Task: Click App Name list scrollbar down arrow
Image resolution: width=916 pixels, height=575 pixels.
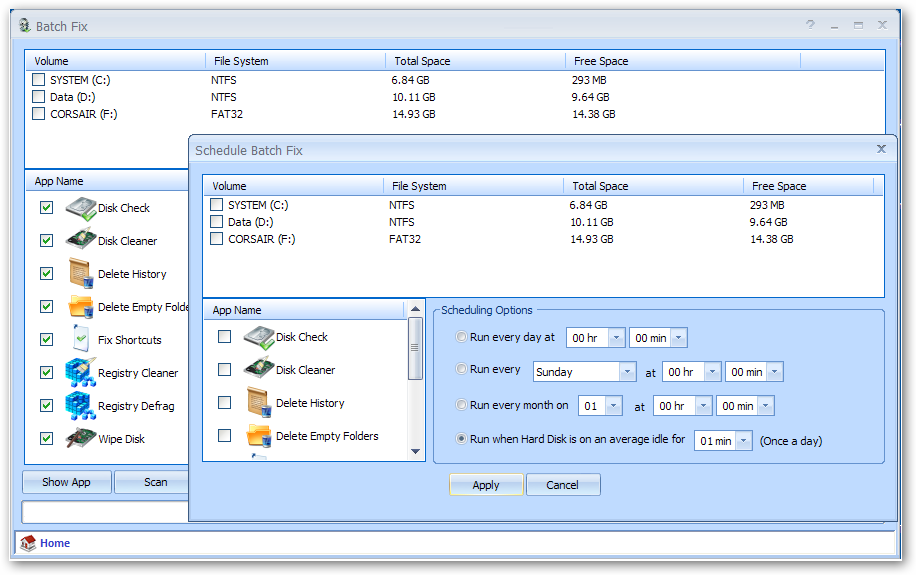Action: coord(415,451)
